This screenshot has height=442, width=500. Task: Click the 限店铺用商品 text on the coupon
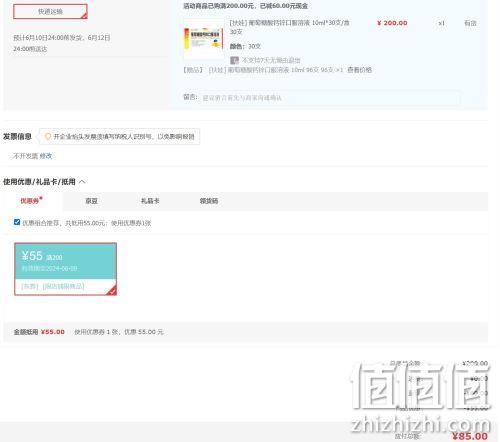tap(63, 286)
